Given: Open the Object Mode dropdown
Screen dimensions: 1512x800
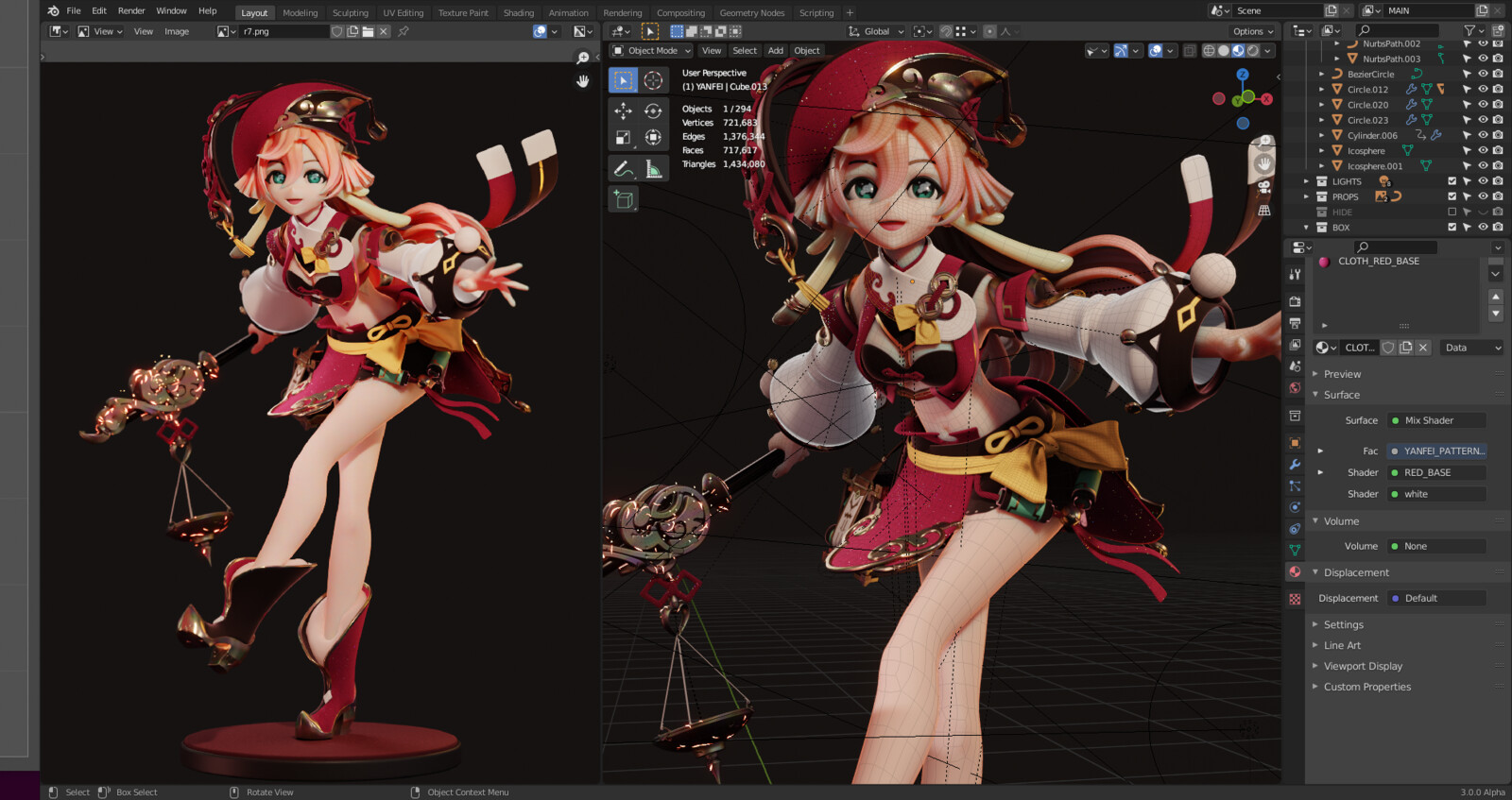Looking at the screenshot, I should pos(651,51).
